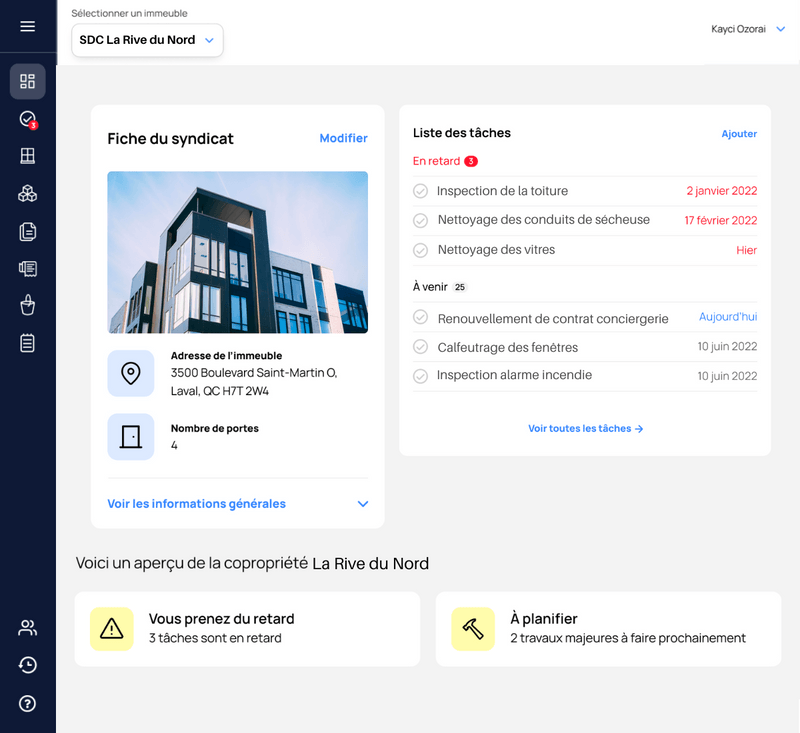Open the members icon near the sidebar bottom
This screenshot has height=733, width=800.
[x=27, y=627]
